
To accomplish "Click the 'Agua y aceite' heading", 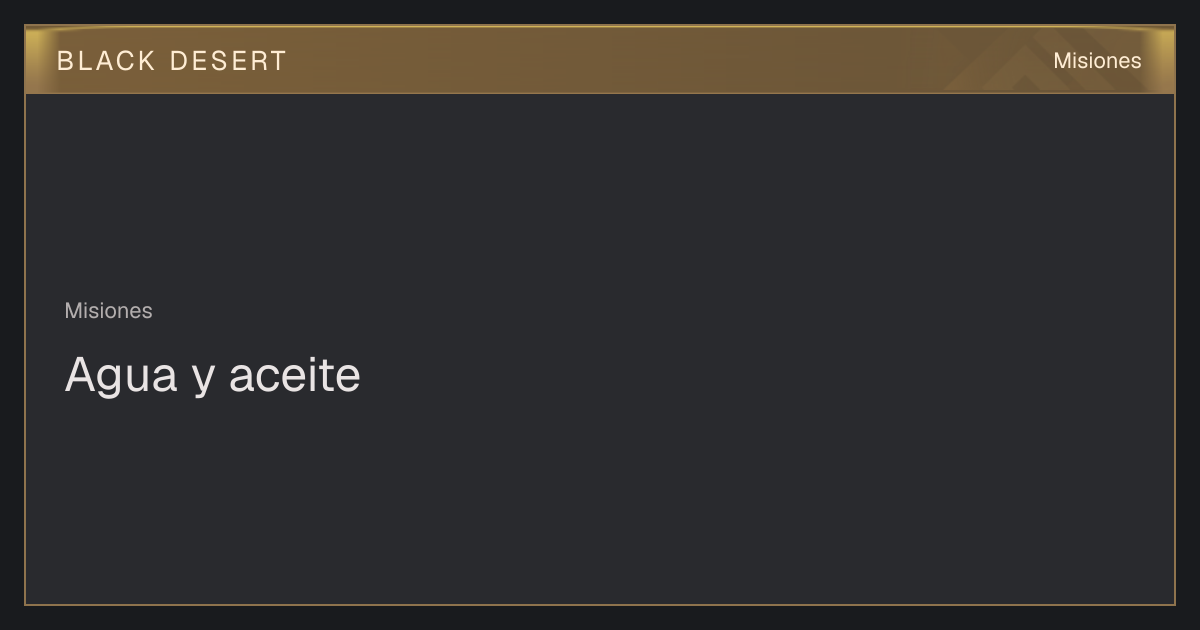I will (212, 376).
